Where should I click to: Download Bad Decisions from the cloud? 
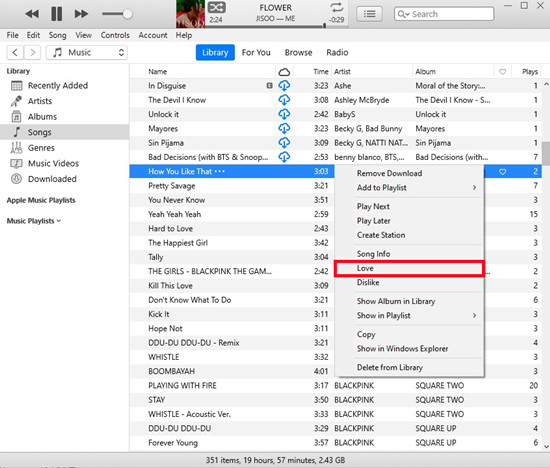tap(284, 157)
